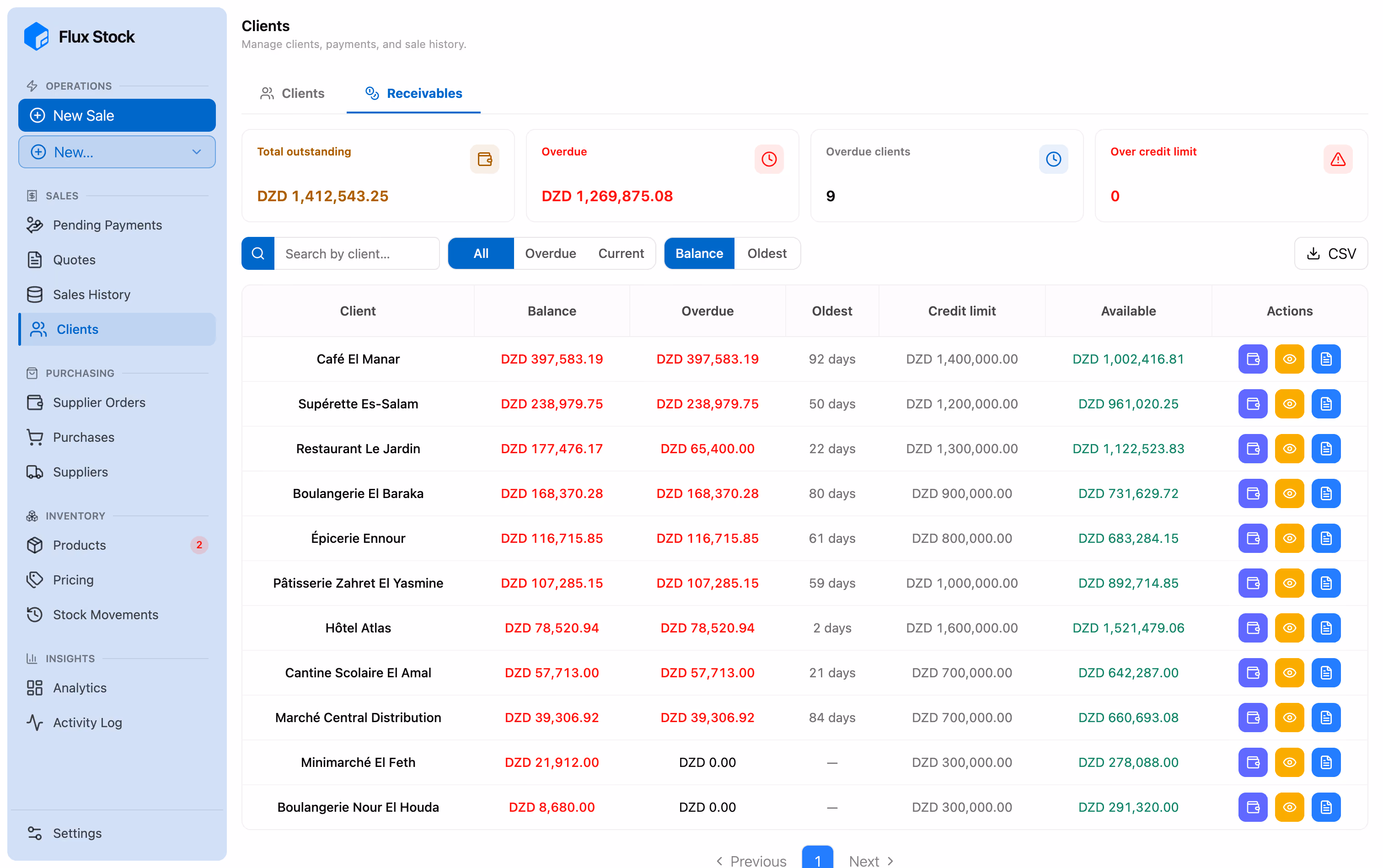Record payment for Minimarché El Feth
Screen dimensions: 1383x868
(x=1252, y=762)
